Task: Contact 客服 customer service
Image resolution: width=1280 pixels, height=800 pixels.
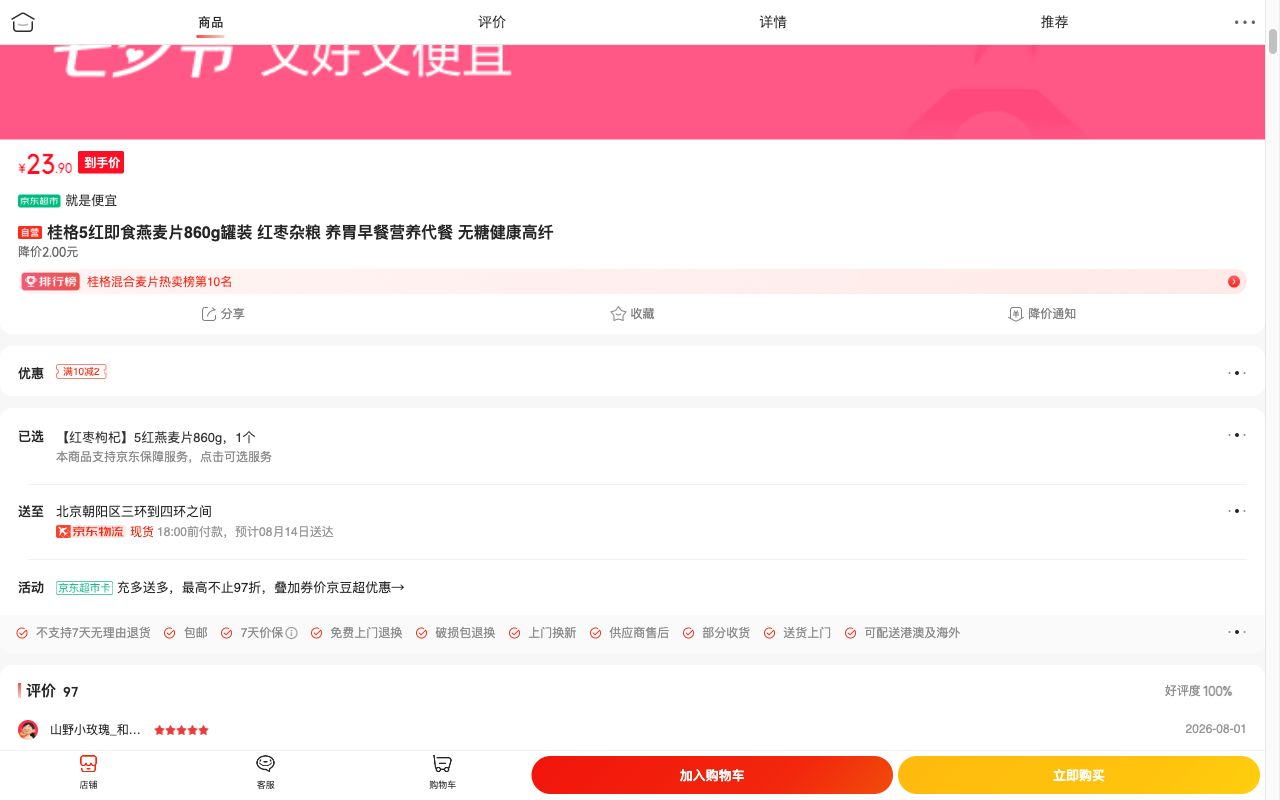Action: [x=265, y=771]
